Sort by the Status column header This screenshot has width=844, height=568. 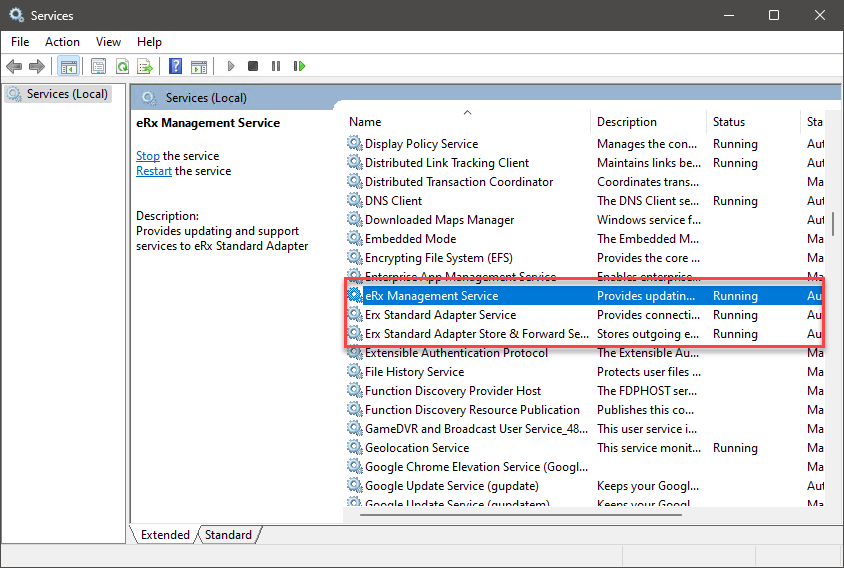coord(754,122)
